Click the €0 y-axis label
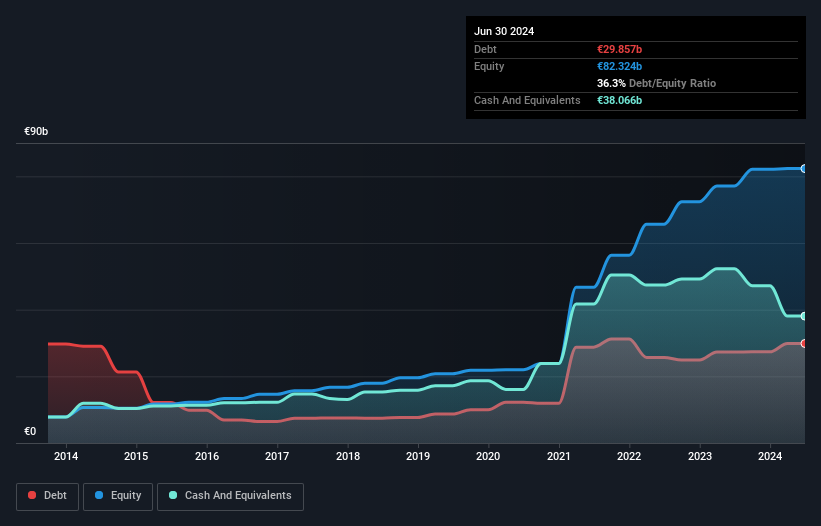821x526 pixels. click(30, 431)
